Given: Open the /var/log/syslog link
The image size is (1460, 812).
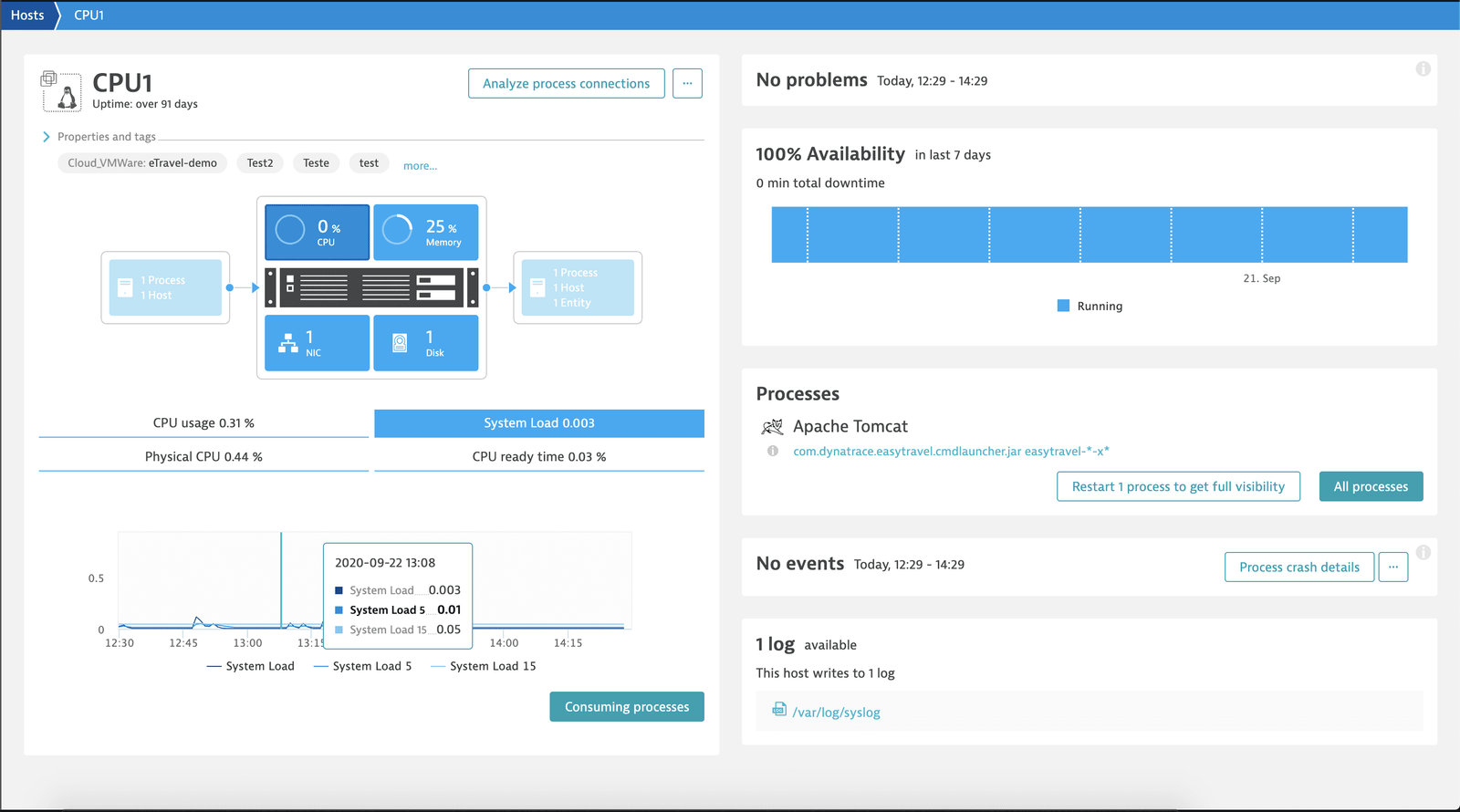Looking at the screenshot, I should point(836,713).
